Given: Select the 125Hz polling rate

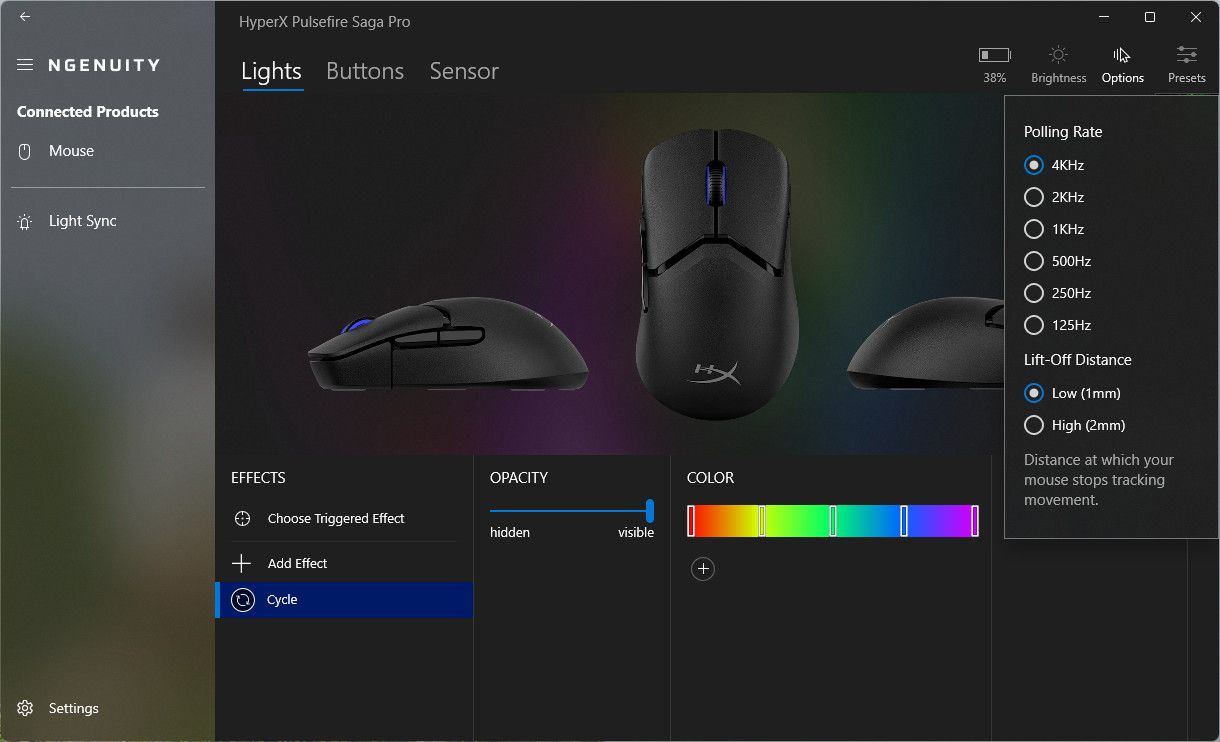Looking at the screenshot, I should click(x=1034, y=325).
